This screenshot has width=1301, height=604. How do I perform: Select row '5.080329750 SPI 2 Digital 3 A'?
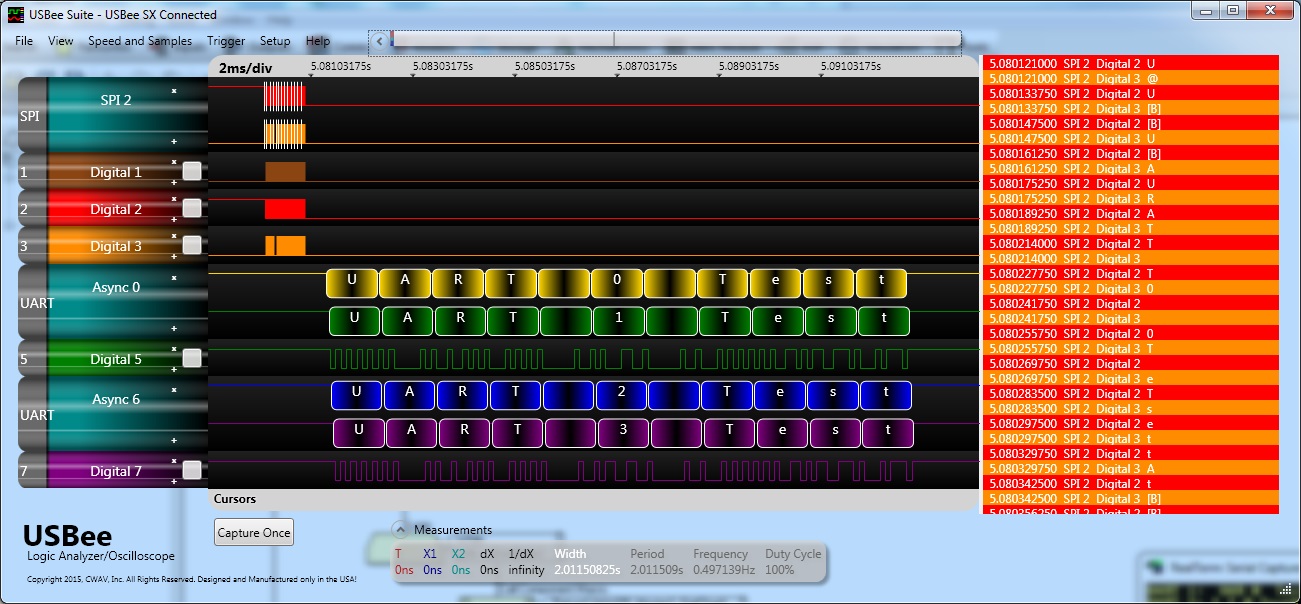[1132, 468]
